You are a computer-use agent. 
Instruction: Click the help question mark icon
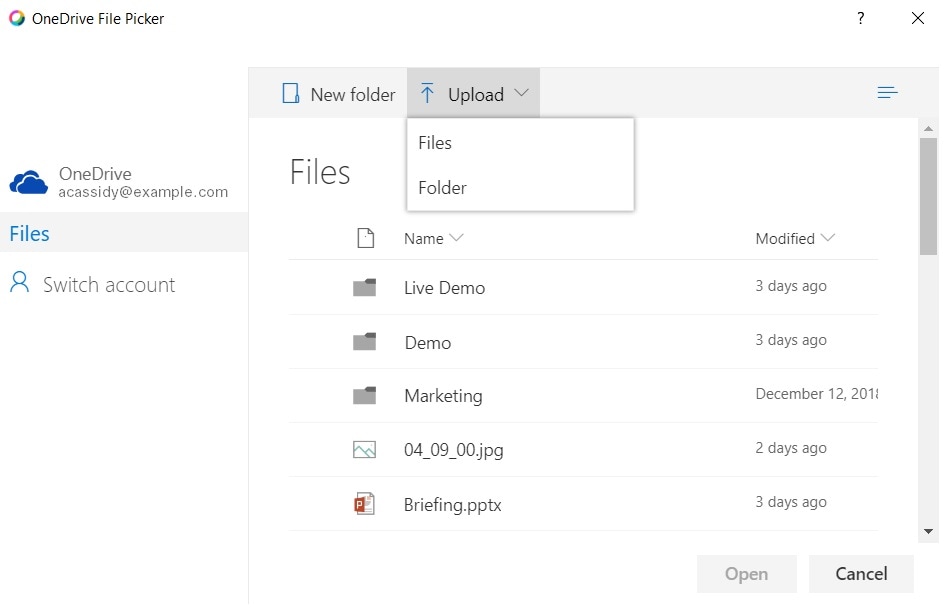860,18
